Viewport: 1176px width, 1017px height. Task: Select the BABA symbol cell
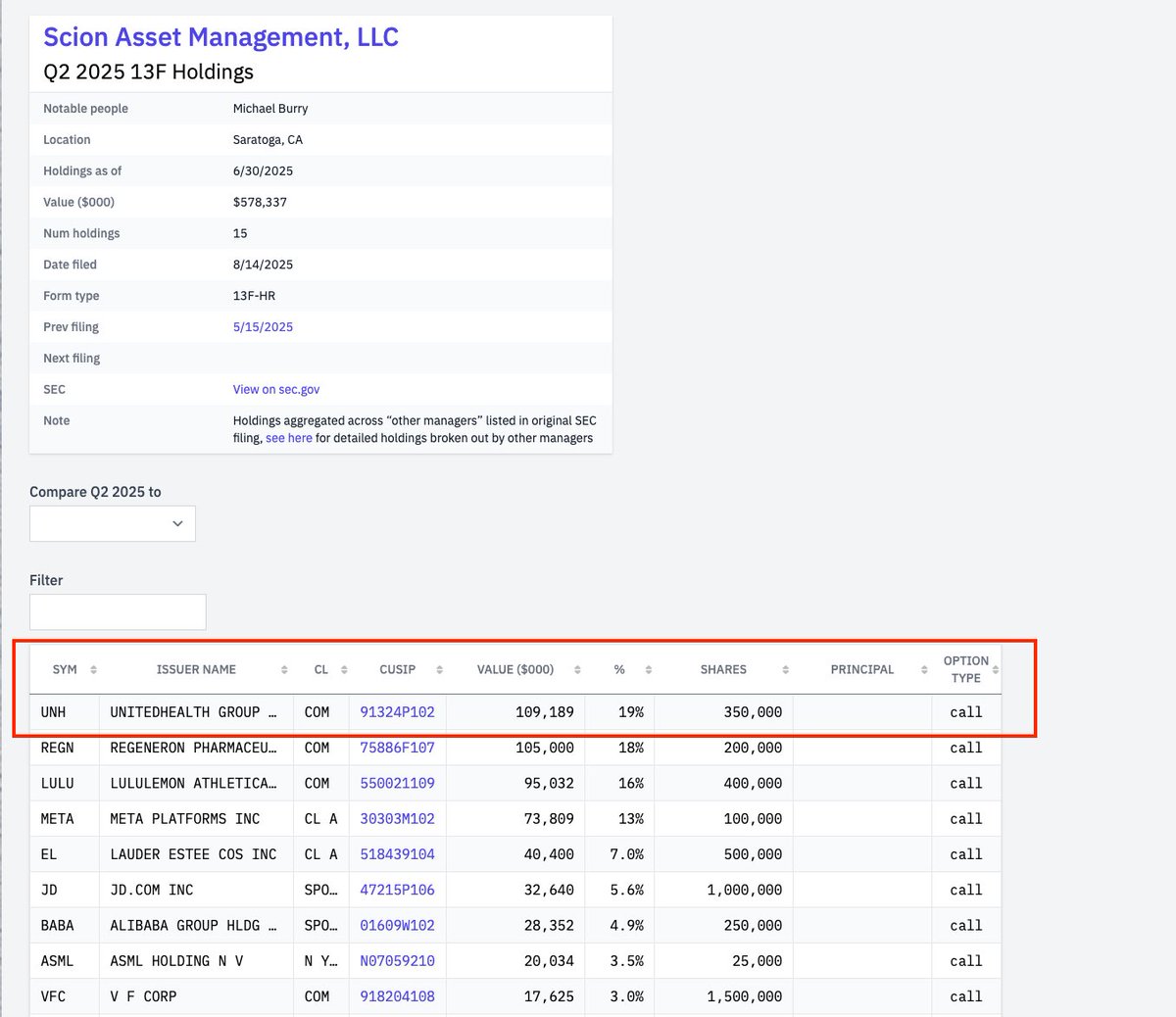[x=65, y=925]
